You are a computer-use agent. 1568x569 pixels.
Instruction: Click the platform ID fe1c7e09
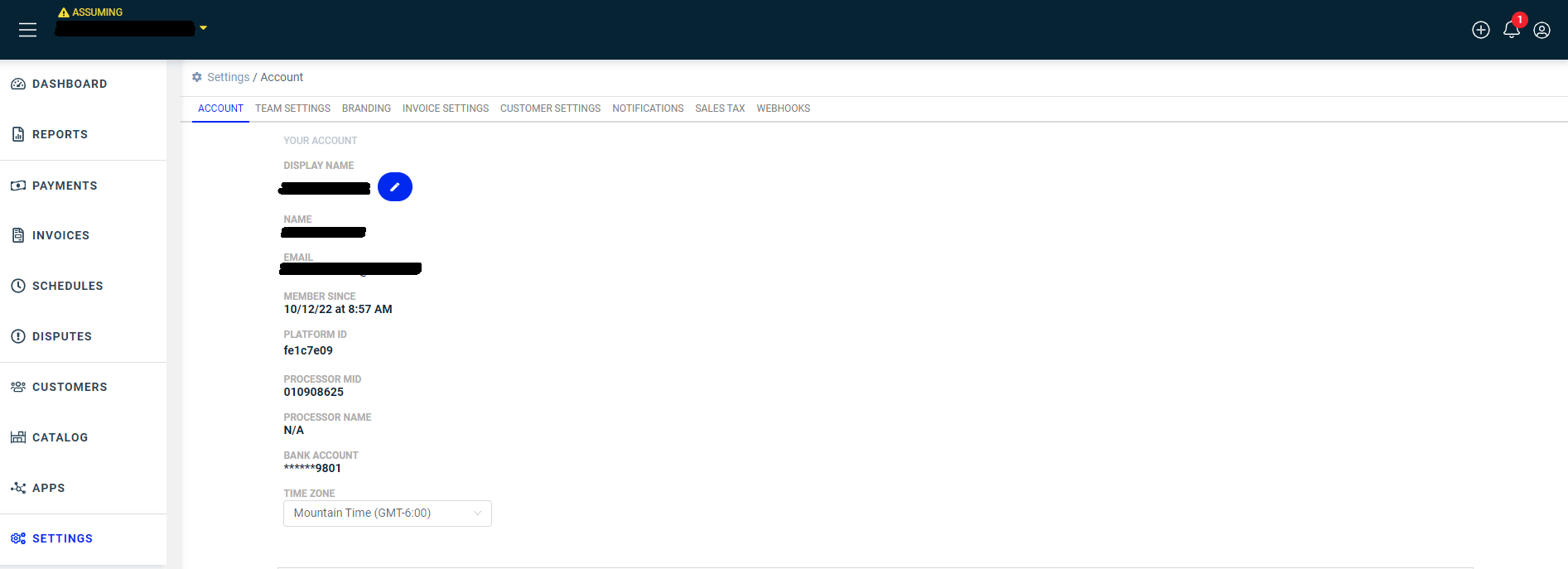pos(308,350)
